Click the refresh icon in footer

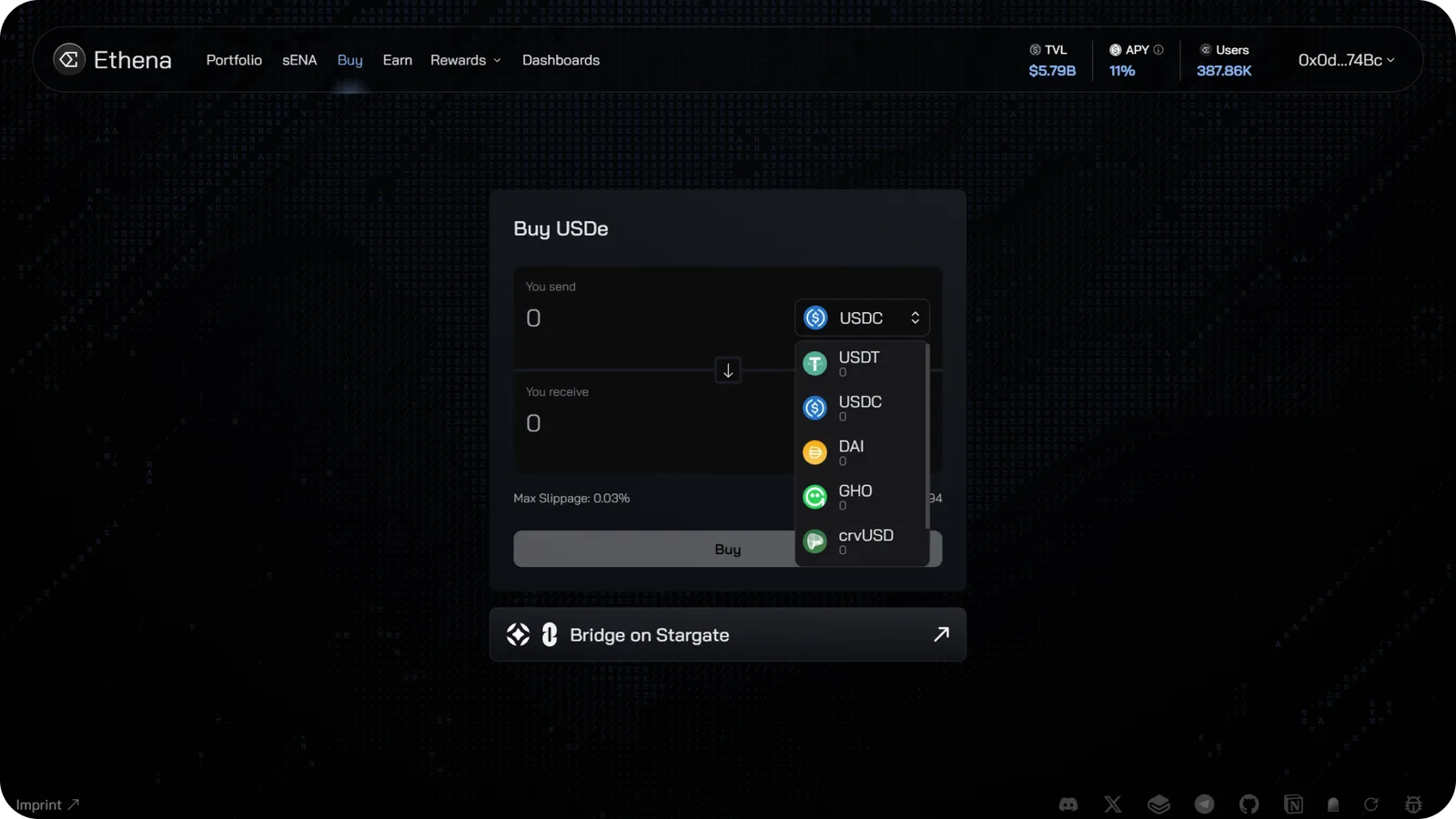click(1371, 804)
